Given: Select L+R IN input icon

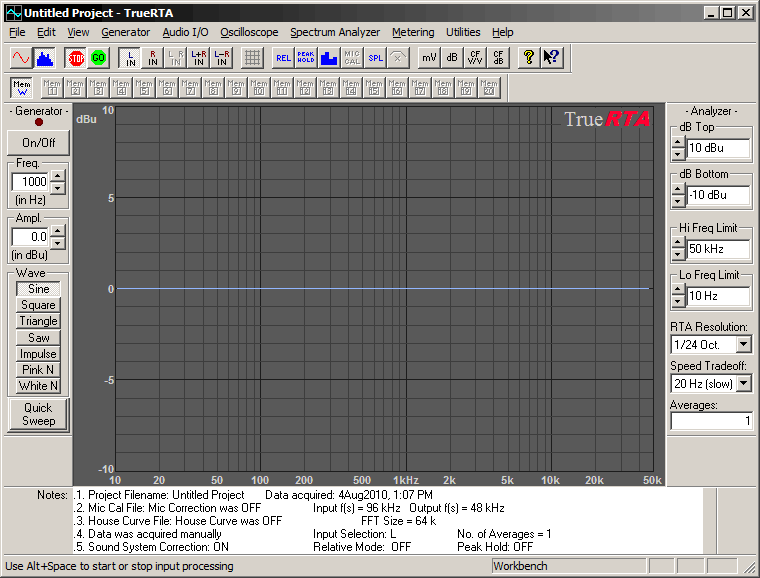Looking at the screenshot, I should click(199, 58).
